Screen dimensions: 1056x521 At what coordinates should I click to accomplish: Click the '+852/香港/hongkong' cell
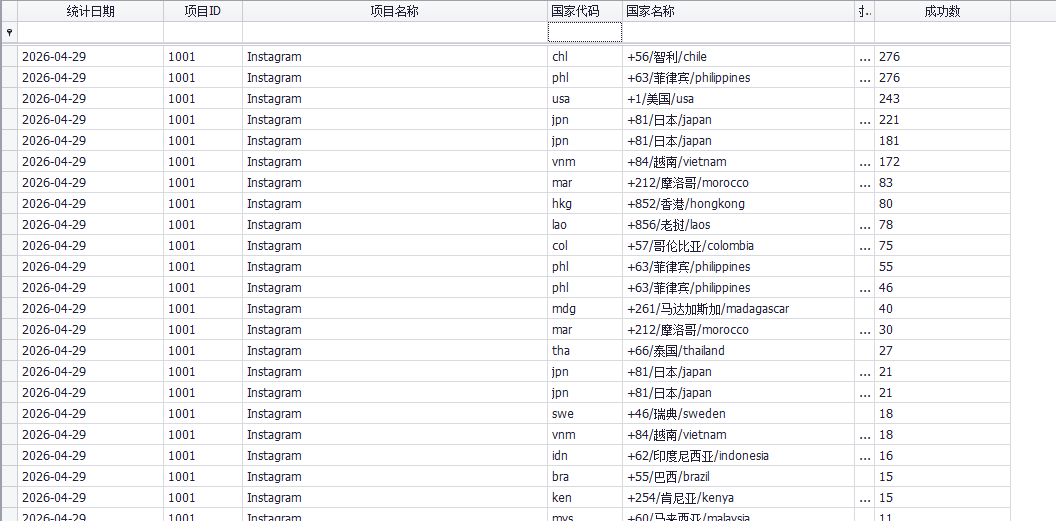739,203
